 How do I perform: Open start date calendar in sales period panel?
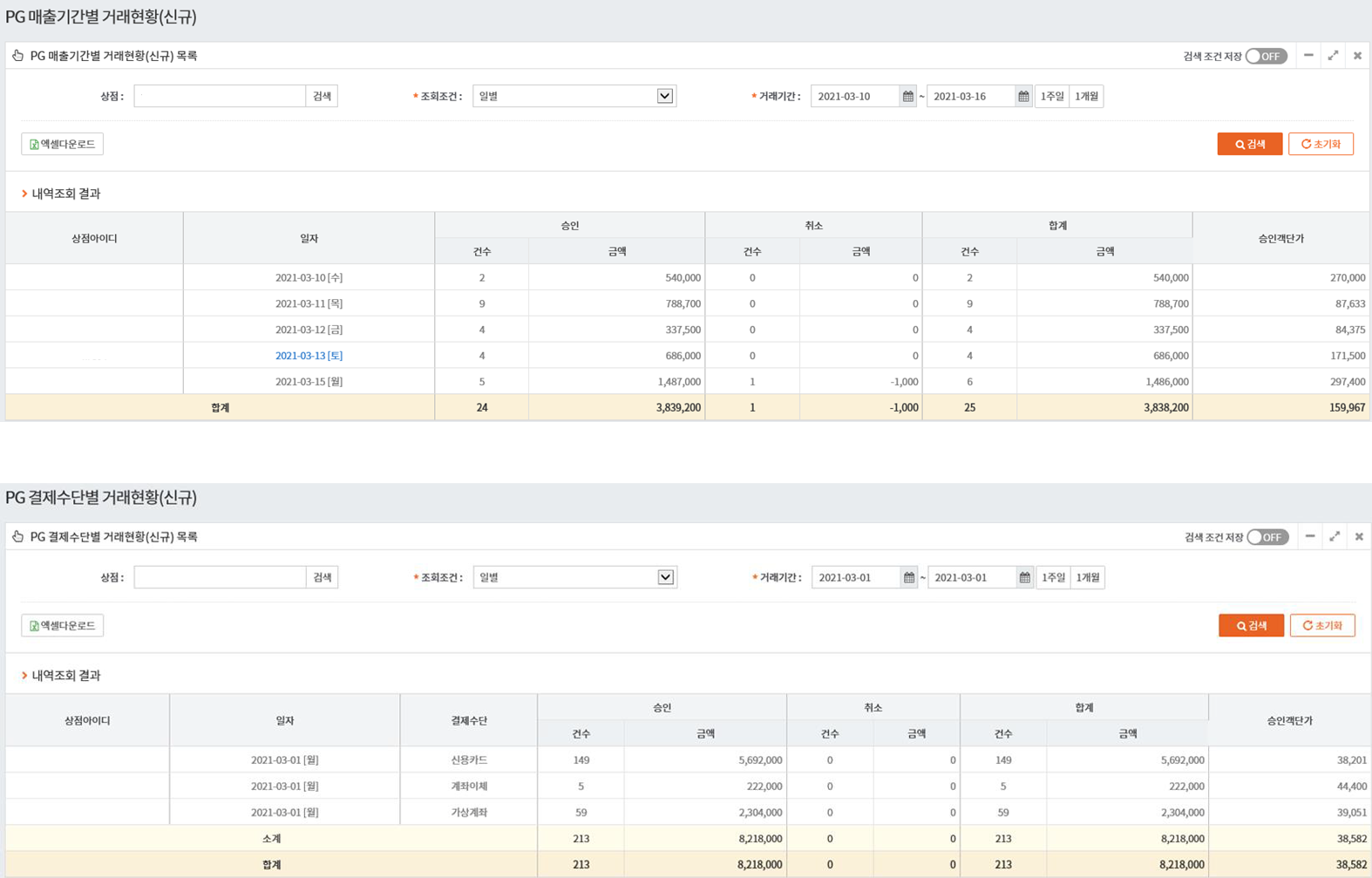pos(907,96)
